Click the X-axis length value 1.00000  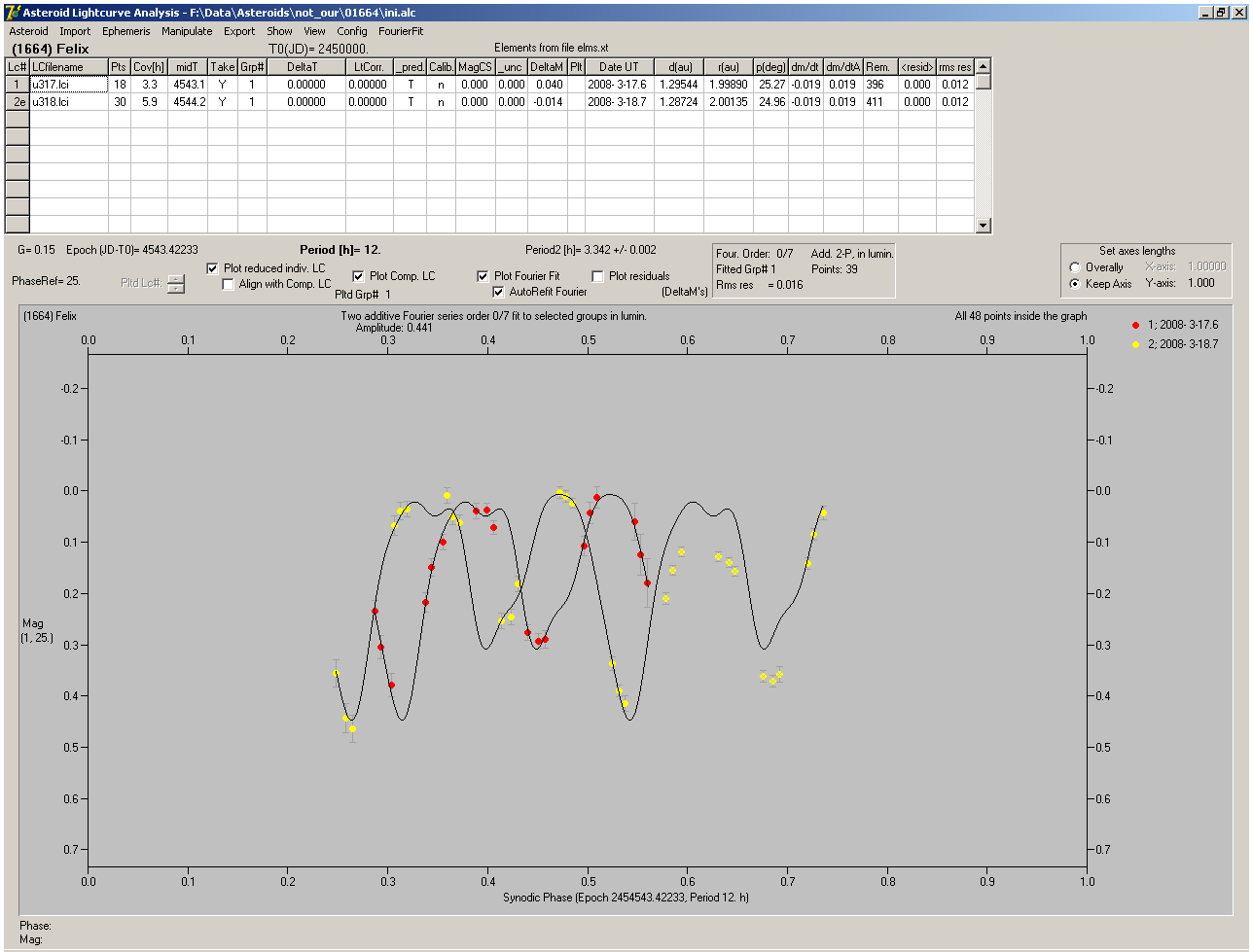coord(1207,266)
